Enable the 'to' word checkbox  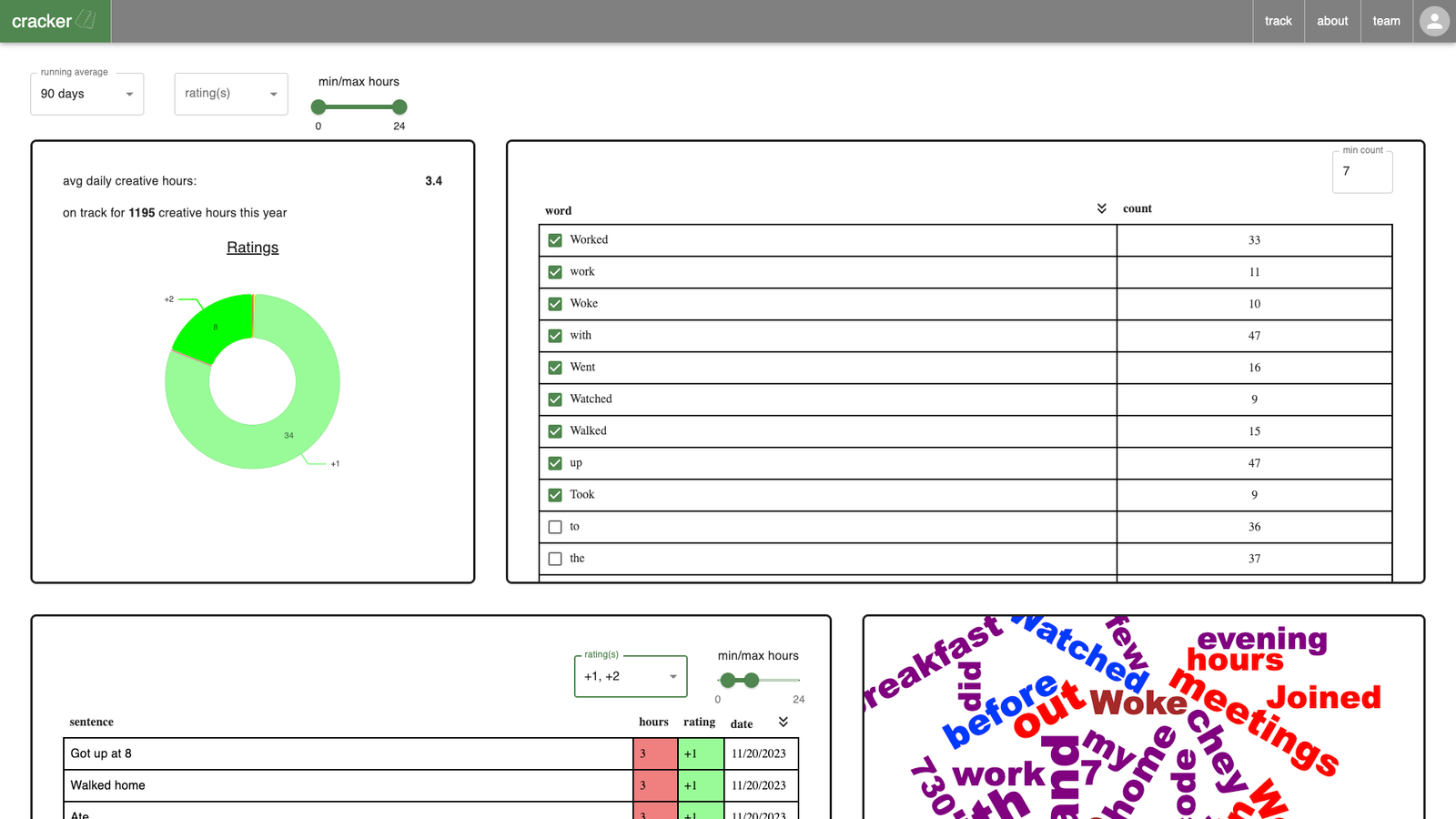[555, 527]
